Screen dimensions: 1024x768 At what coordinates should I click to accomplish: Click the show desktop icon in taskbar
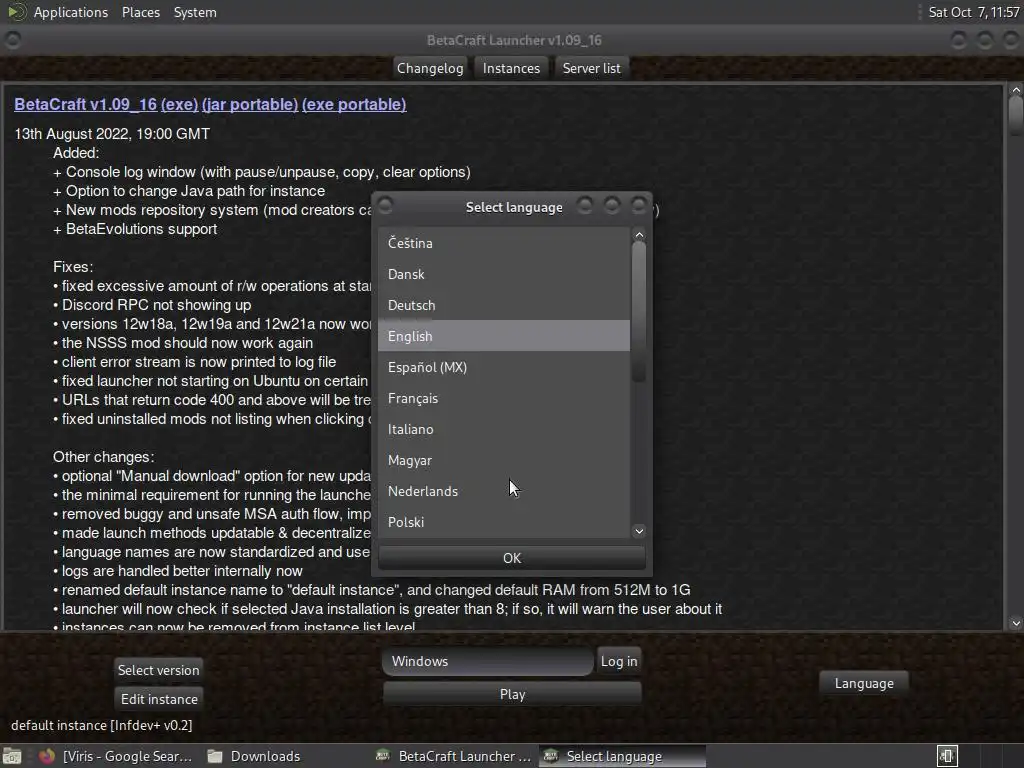(x=12, y=756)
